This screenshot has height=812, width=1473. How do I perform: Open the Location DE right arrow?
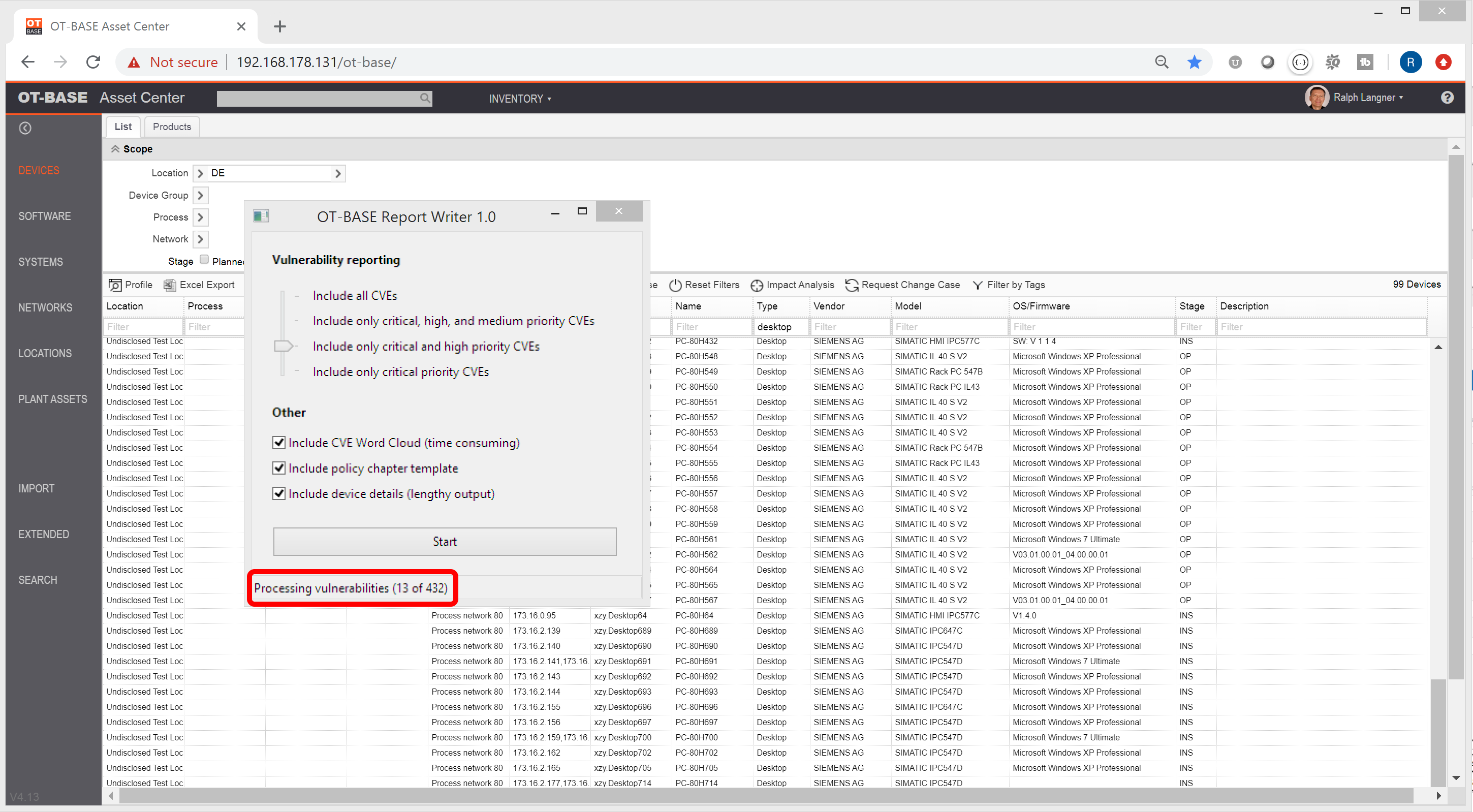coord(338,173)
